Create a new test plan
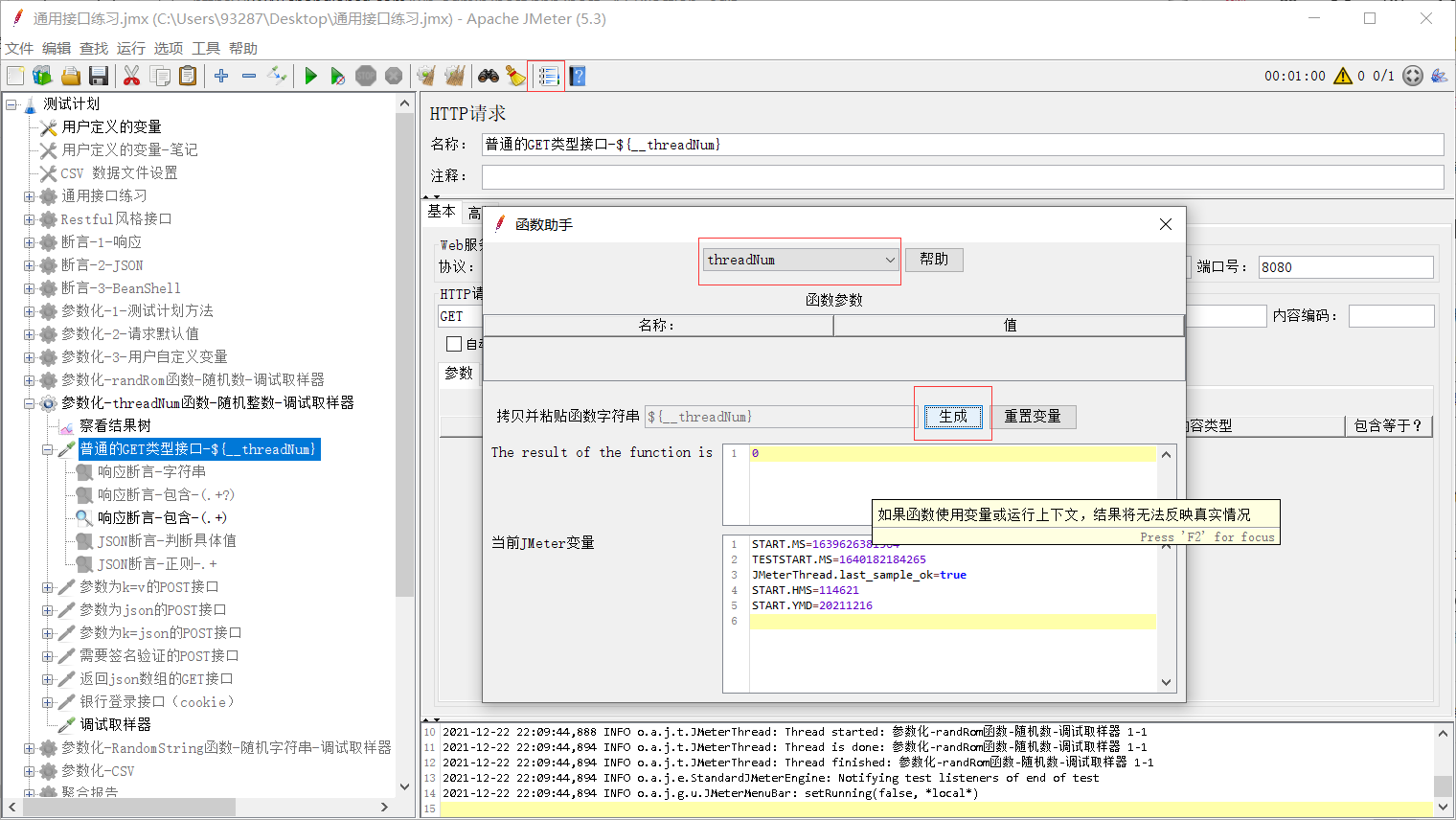The height and width of the screenshot is (820, 1456). click(x=15, y=76)
